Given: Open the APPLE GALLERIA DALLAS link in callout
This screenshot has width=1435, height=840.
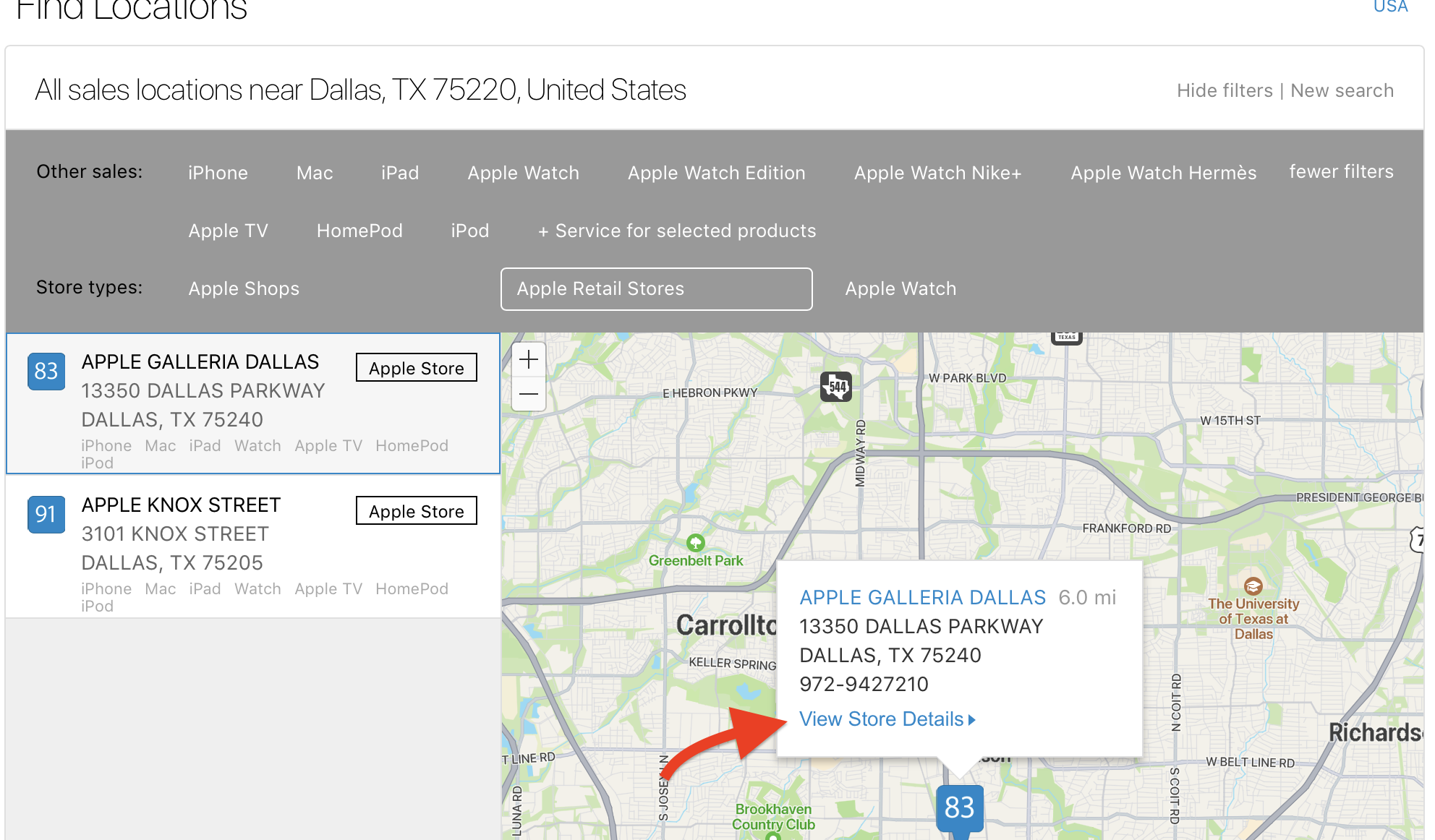Looking at the screenshot, I should coord(924,597).
